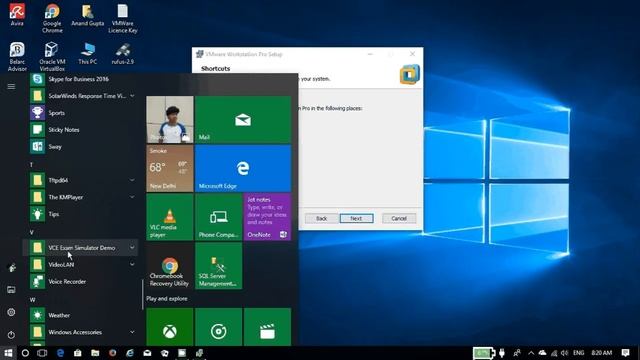The height and width of the screenshot is (360, 640).
Task: Click Next in VMware Setup
Action: pos(356,218)
